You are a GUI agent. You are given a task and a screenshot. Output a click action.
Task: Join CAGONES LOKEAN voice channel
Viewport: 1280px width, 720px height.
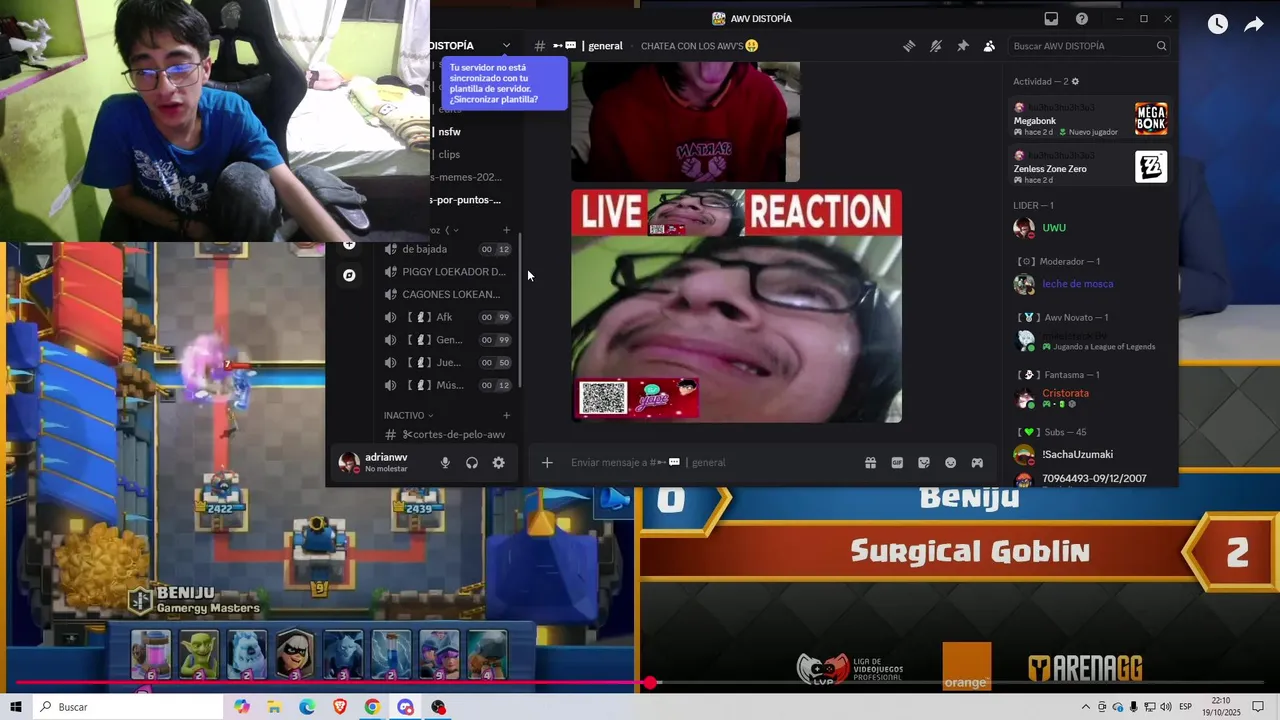(449, 295)
